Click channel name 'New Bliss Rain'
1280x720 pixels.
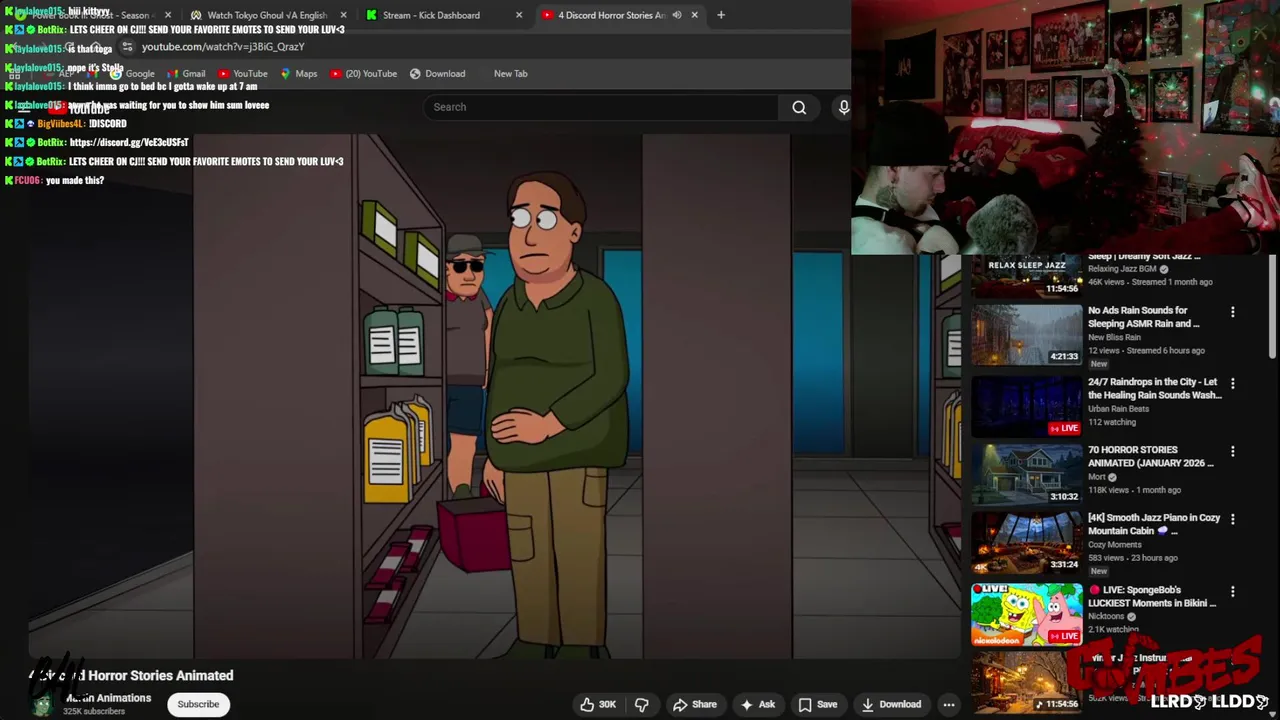pos(1114,337)
